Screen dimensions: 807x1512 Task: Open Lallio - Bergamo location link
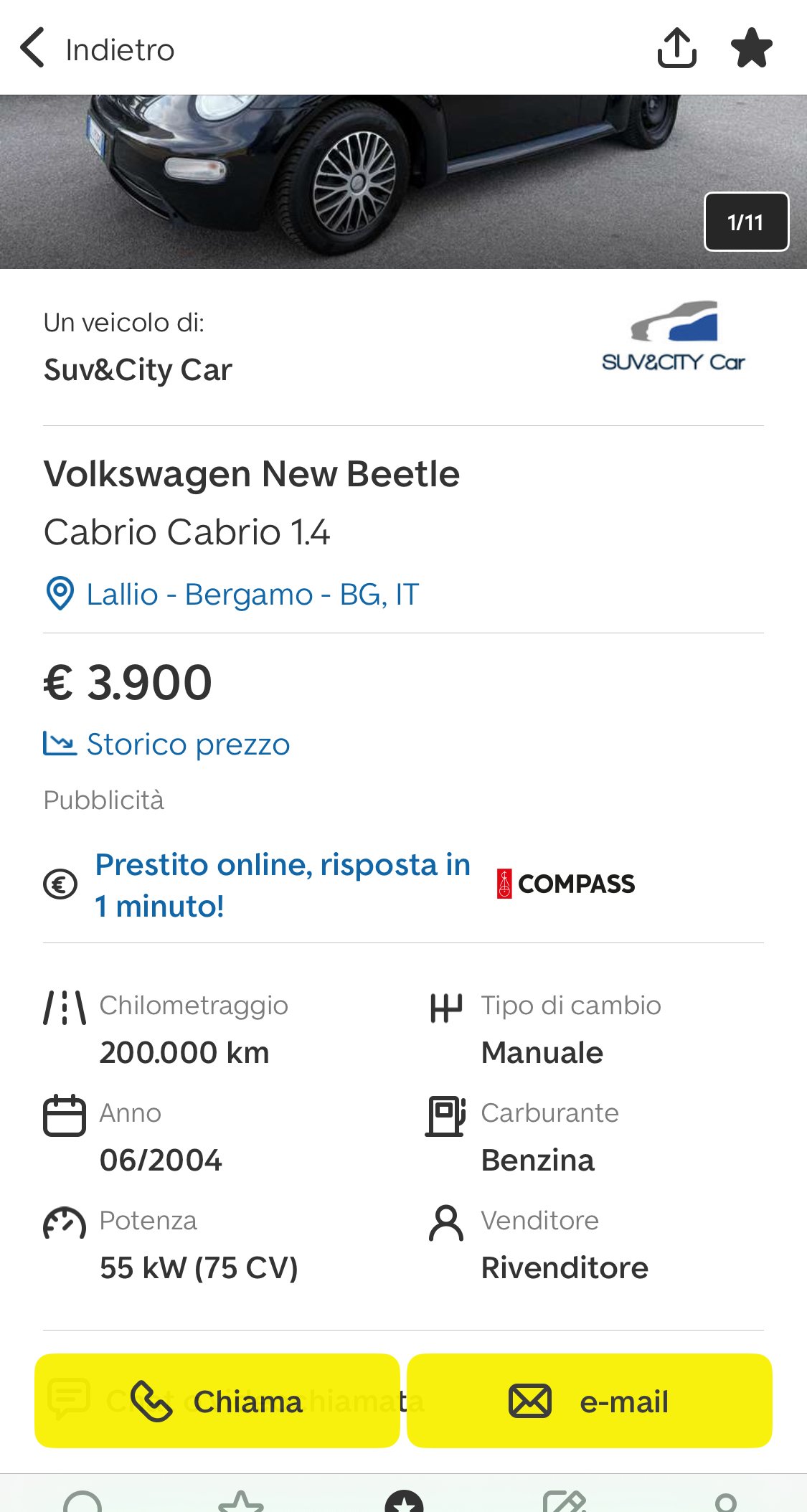pos(253,595)
